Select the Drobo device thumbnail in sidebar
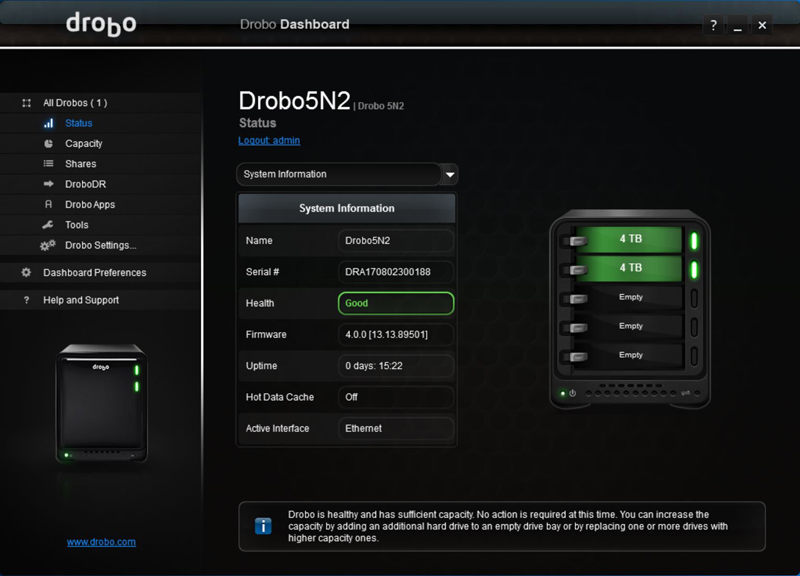This screenshot has height=576, width=800. (102, 404)
